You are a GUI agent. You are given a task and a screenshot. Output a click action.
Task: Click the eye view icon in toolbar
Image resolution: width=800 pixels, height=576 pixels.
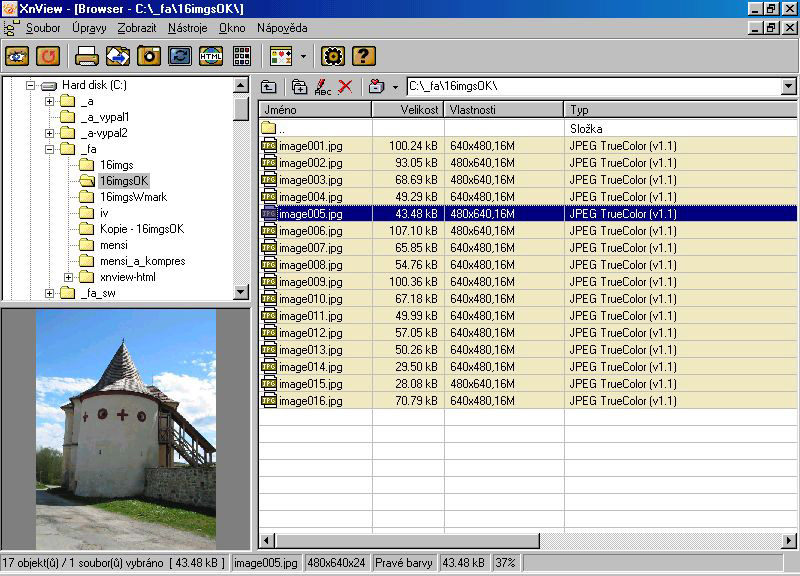pyautogui.click(x=17, y=56)
